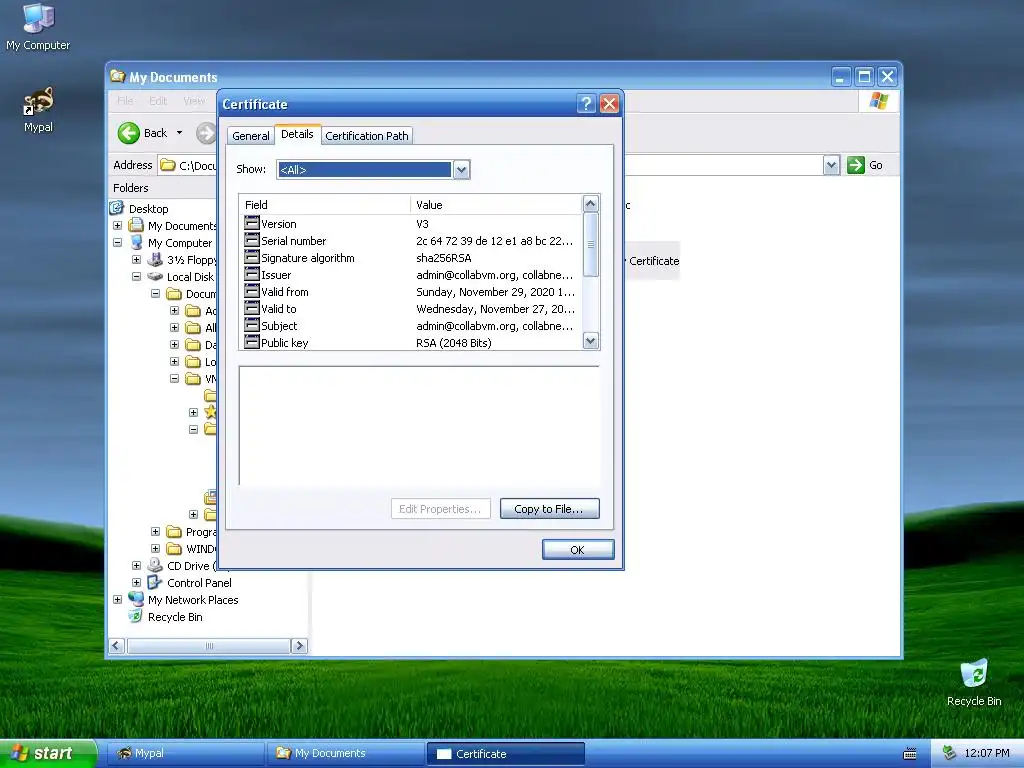Select the 3½ Floppy drive icon
Image resolution: width=1024 pixels, height=768 pixels.
(155, 259)
